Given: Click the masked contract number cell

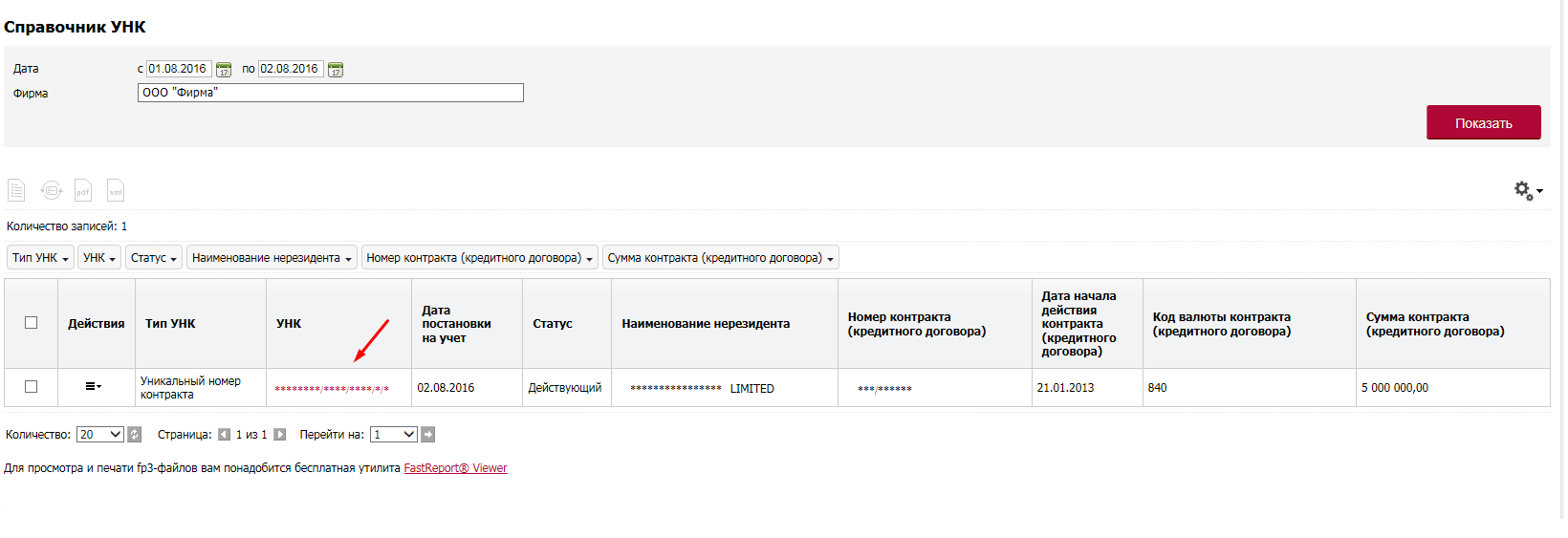Looking at the screenshot, I should (x=934, y=388).
